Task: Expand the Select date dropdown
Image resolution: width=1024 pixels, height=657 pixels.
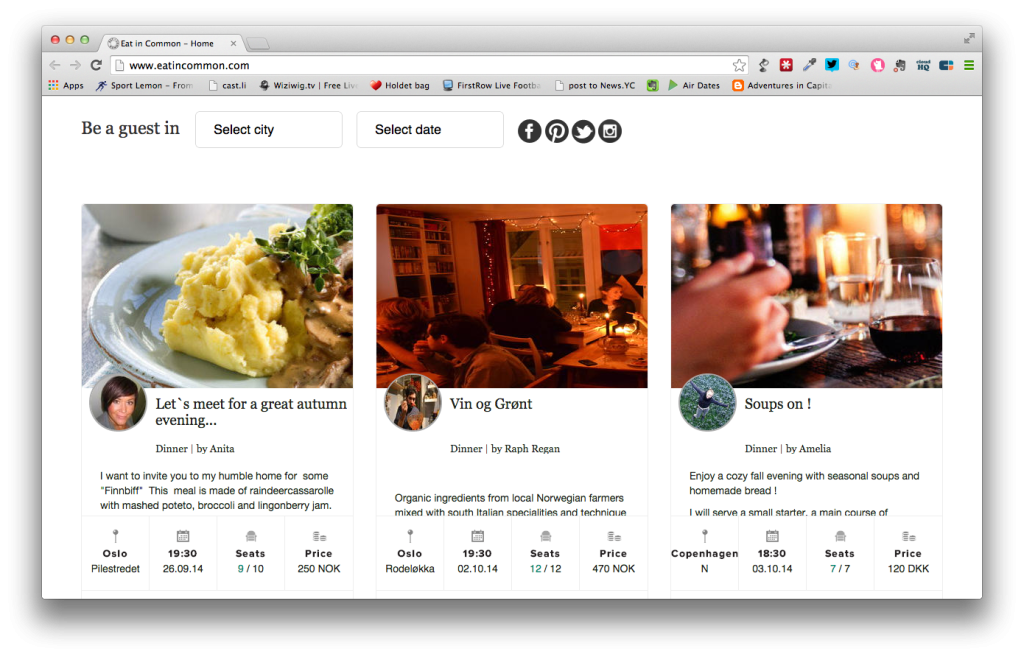Action: point(430,129)
